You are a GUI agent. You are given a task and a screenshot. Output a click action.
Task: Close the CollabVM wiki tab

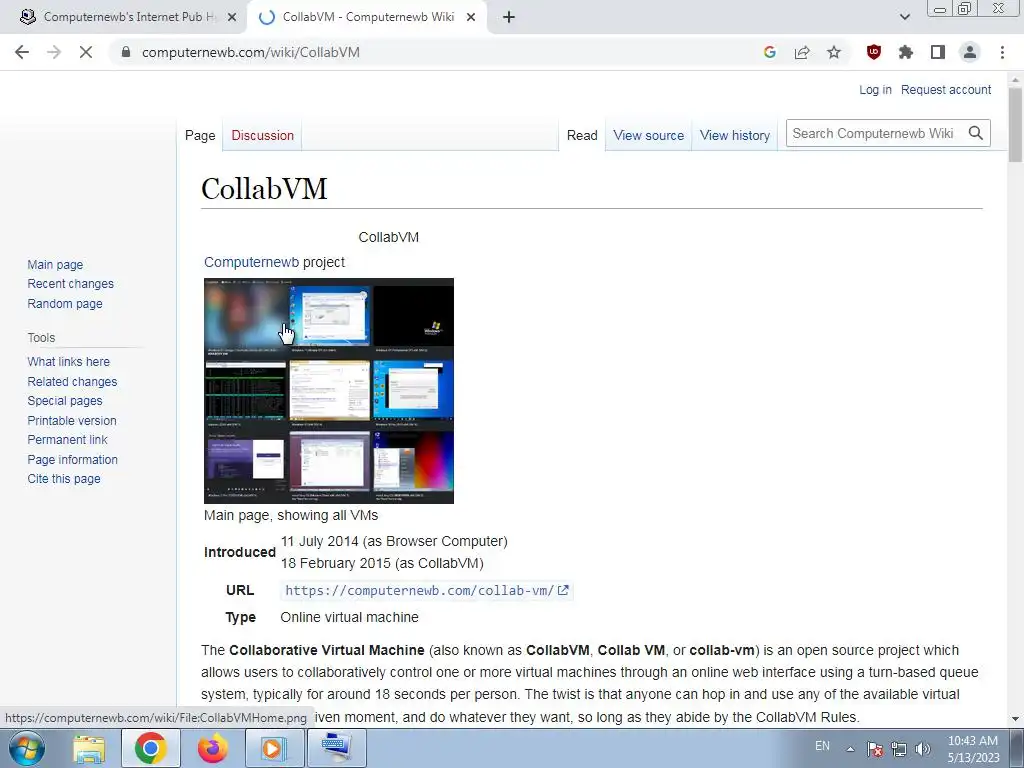[471, 18]
